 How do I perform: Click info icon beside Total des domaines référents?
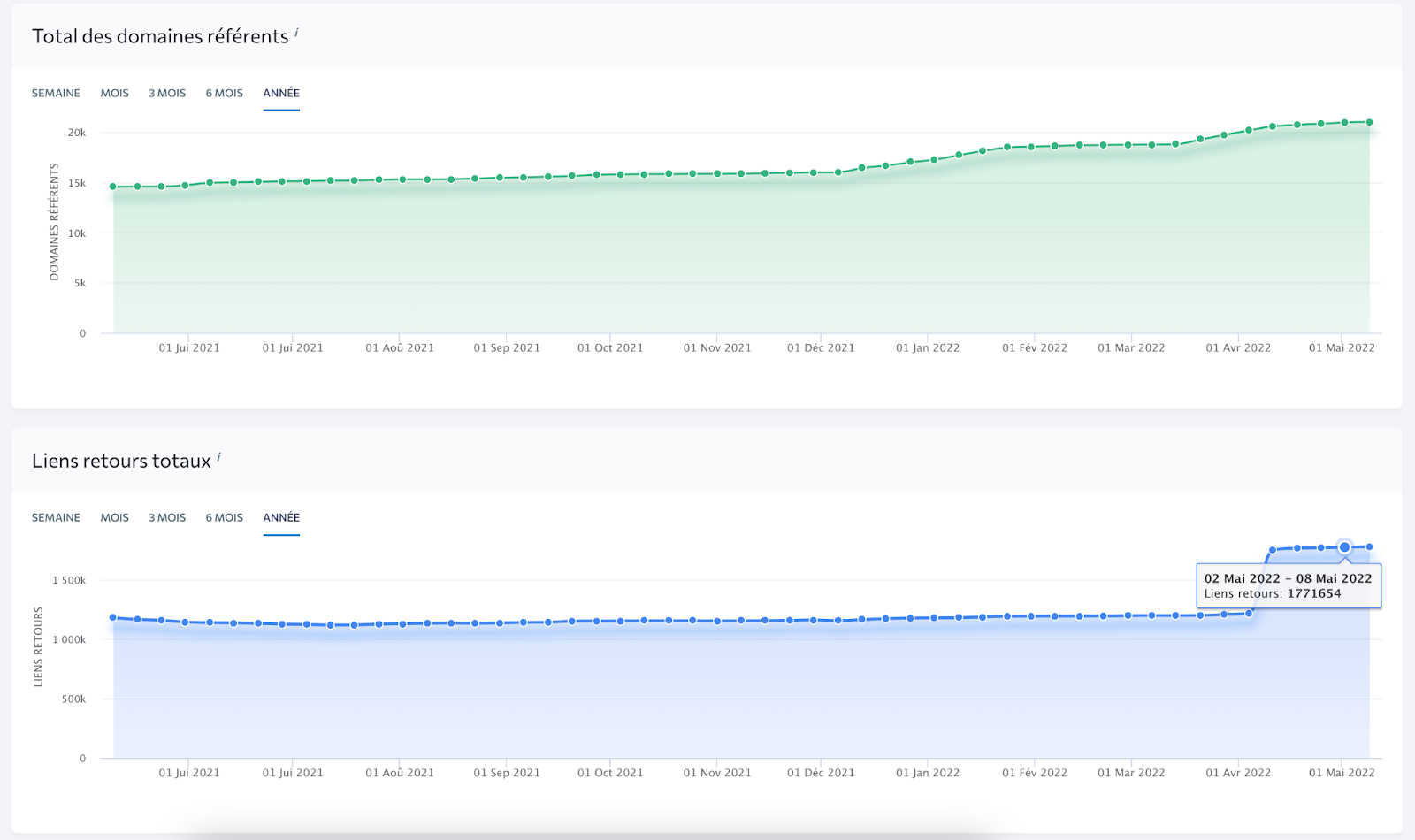click(x=296, y=32)
